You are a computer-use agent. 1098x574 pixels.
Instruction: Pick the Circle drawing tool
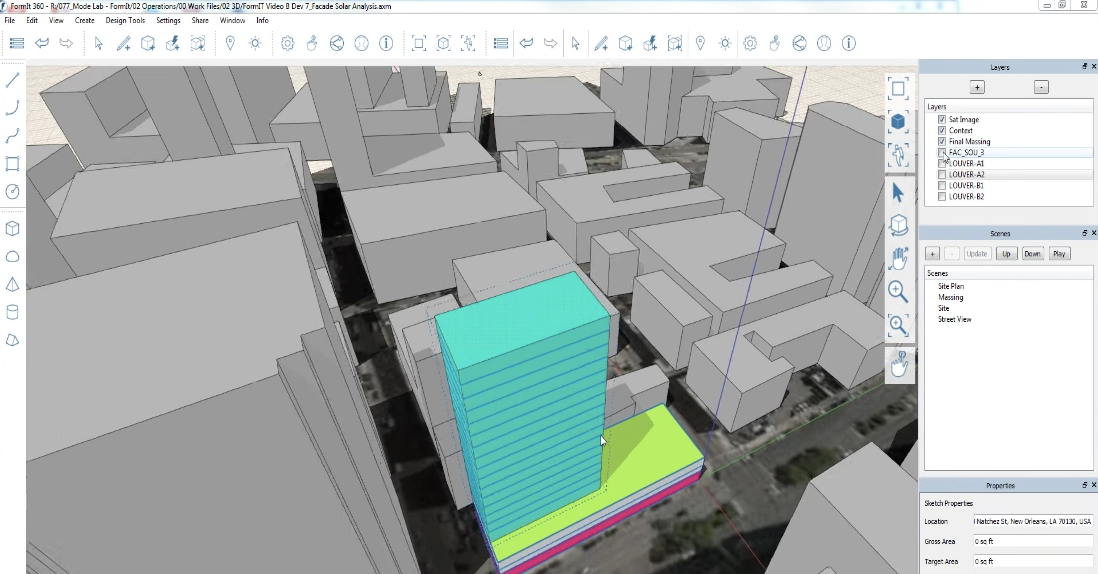pyautogui.click(x=13, y=192)
